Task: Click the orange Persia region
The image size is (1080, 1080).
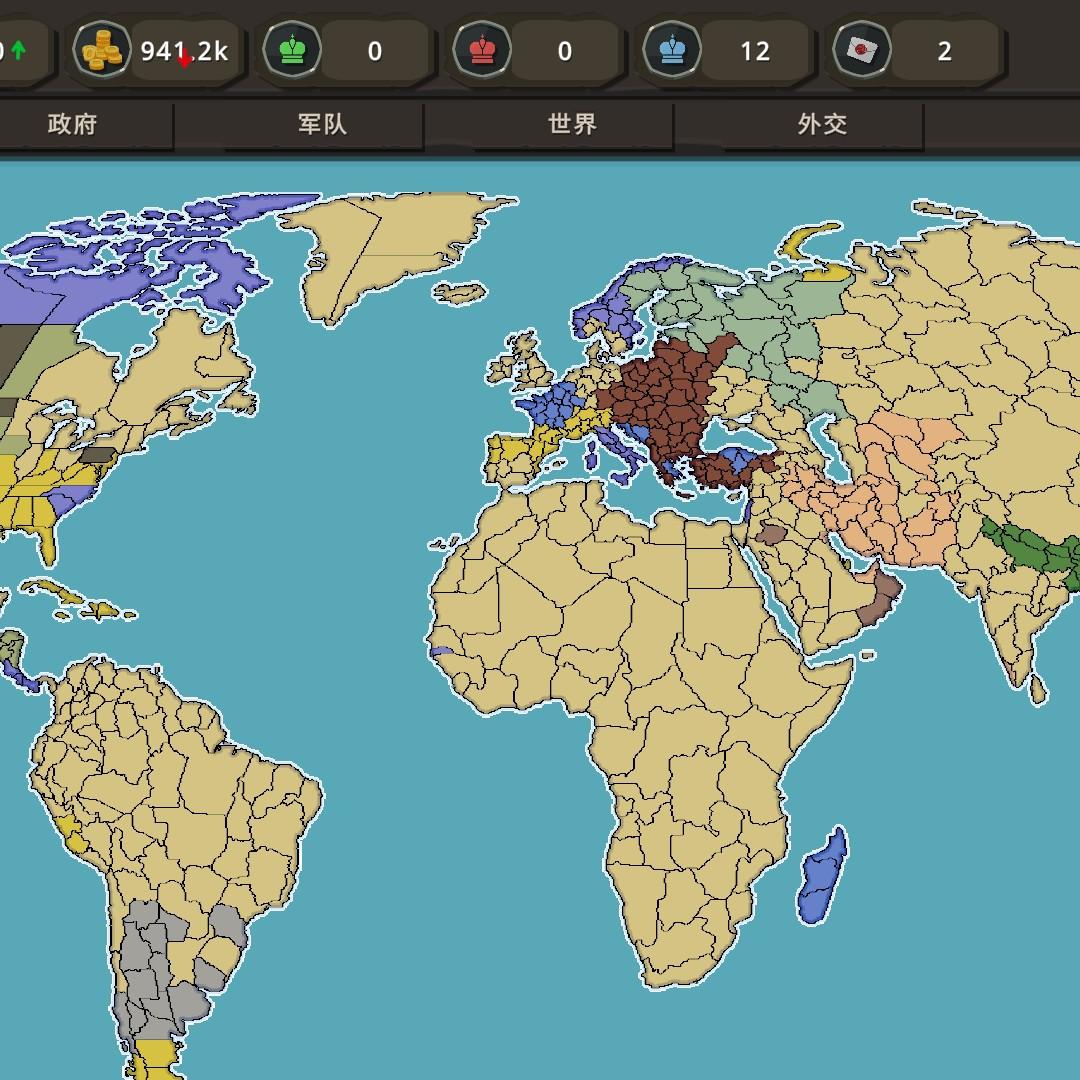Action: pyautogui.click(x=880, y=490)
